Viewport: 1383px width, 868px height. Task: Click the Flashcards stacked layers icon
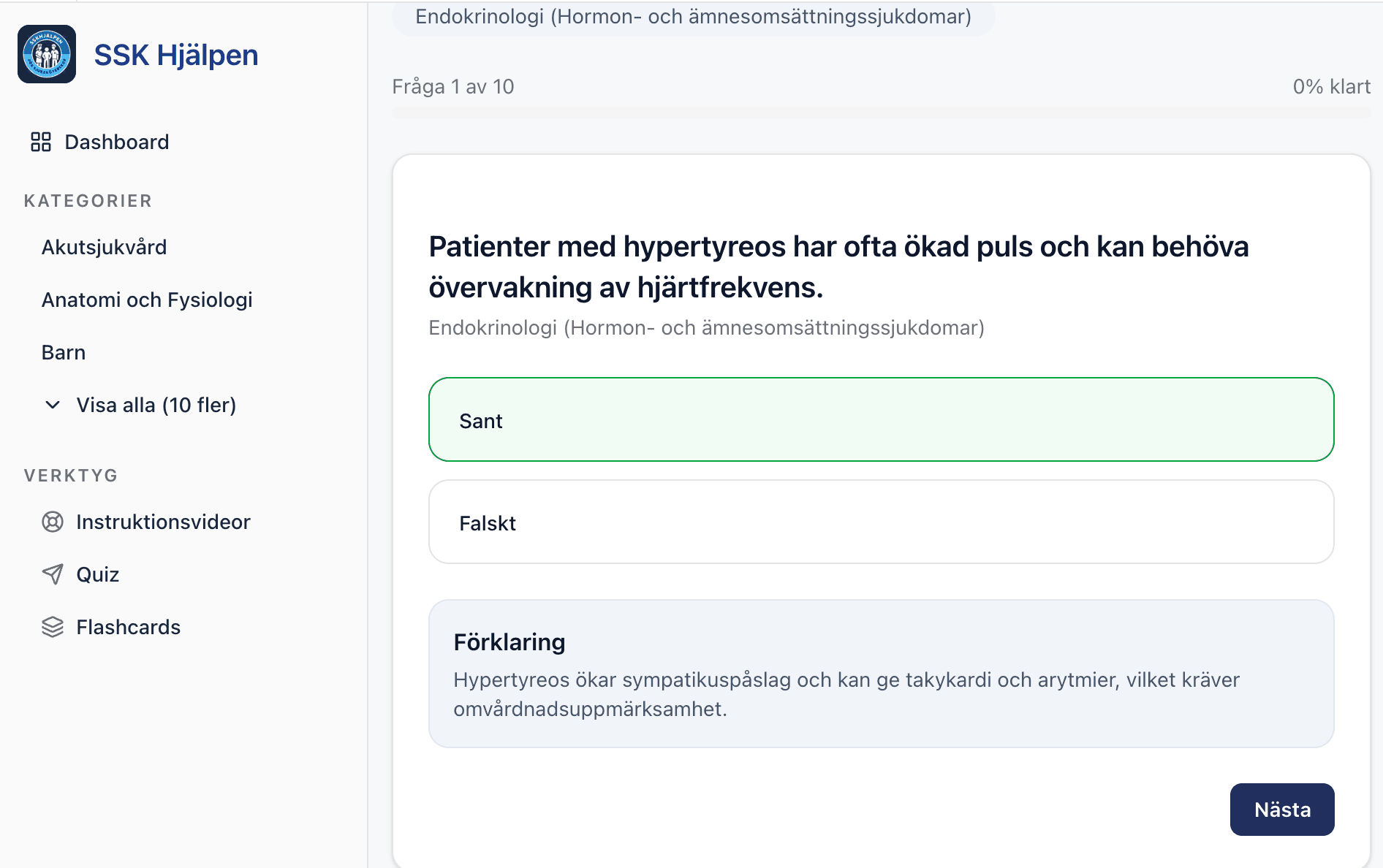point(53,627)
